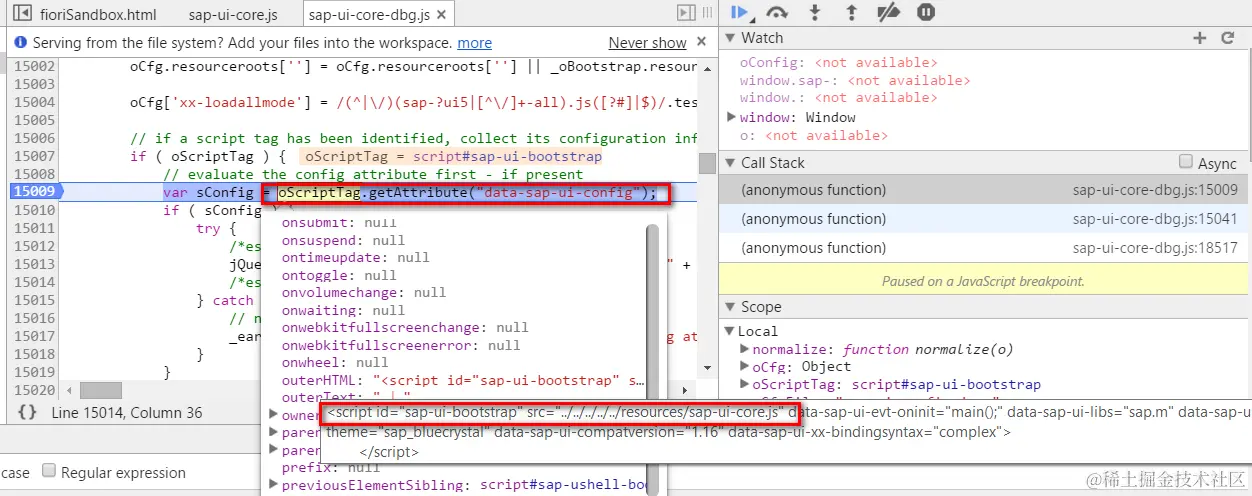Step into next function call
This screenshot has width=1252, height=496.
pos(815,12)
